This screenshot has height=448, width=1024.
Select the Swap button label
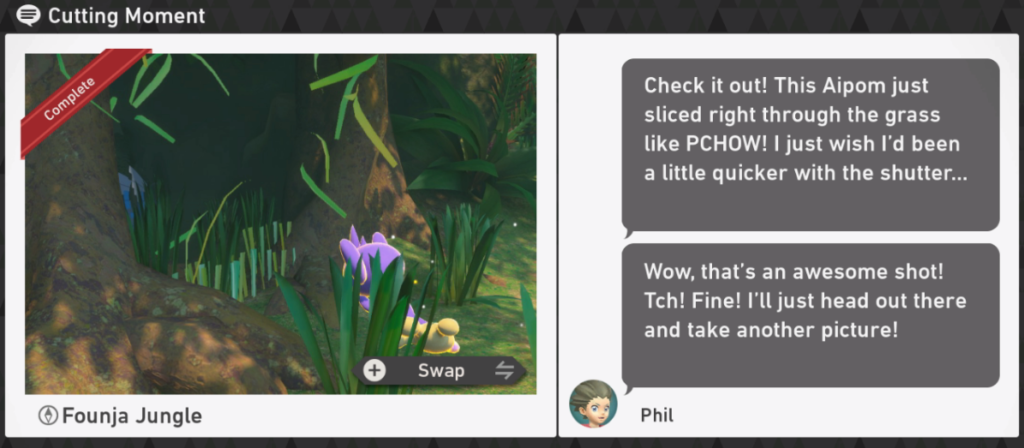[441, 371]
